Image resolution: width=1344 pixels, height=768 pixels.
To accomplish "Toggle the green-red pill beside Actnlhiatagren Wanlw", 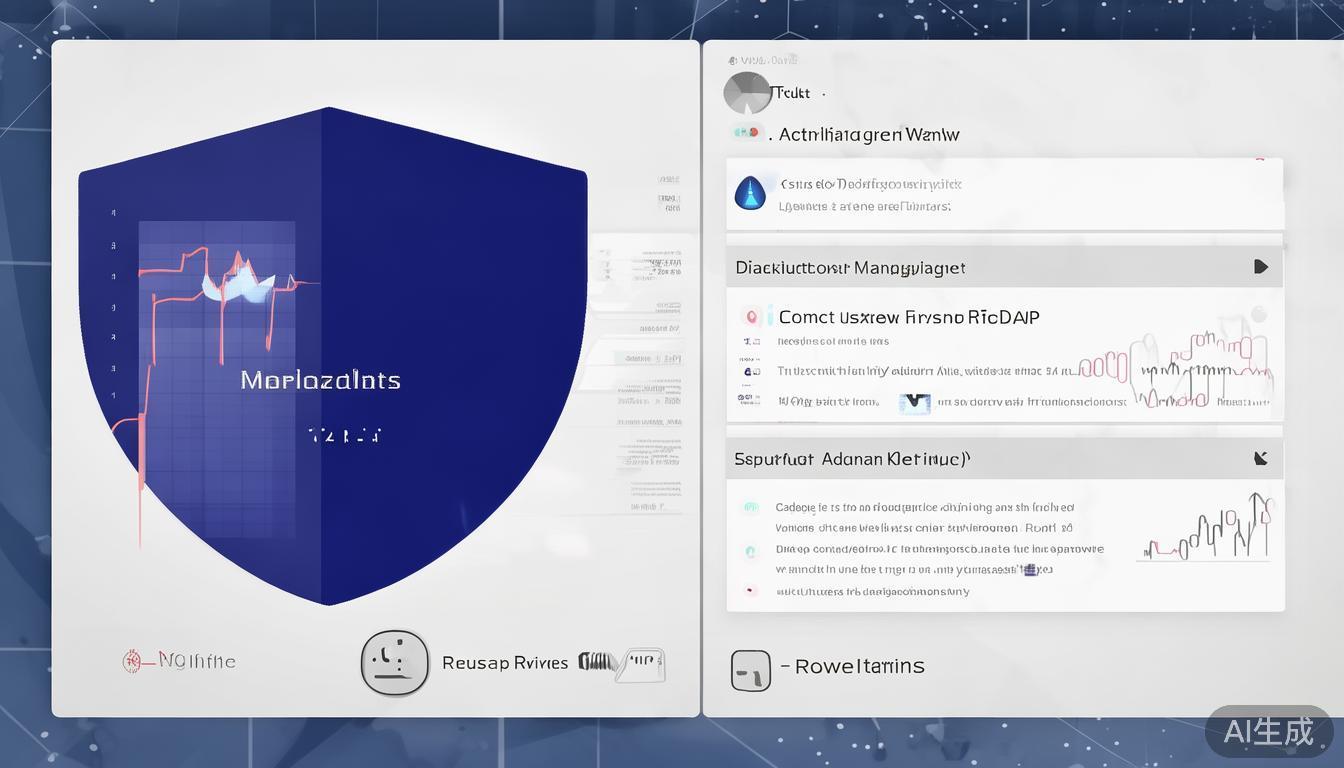I will (747, 132).
